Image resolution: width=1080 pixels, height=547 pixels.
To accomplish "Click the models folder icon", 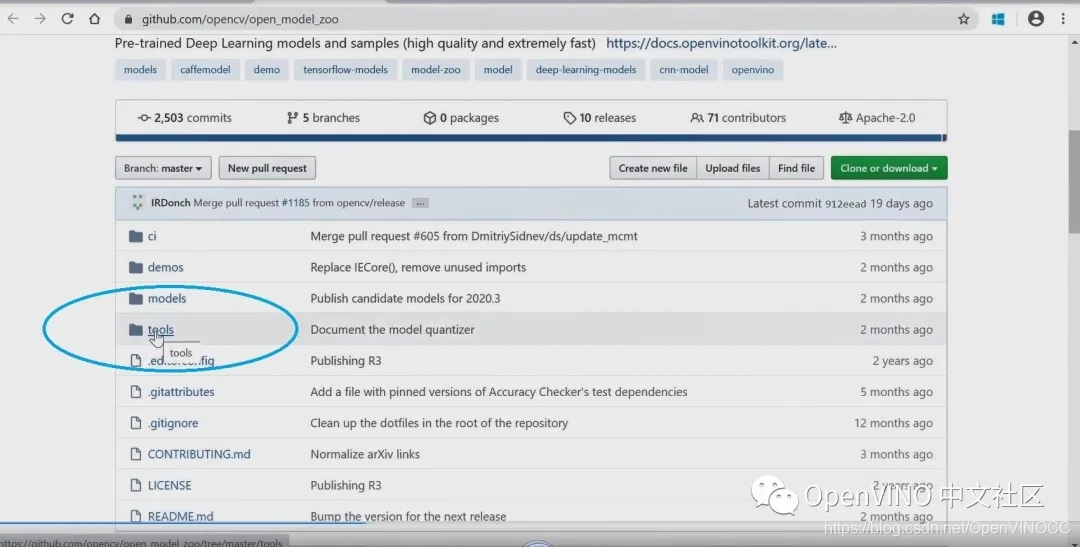I will 136,298.
